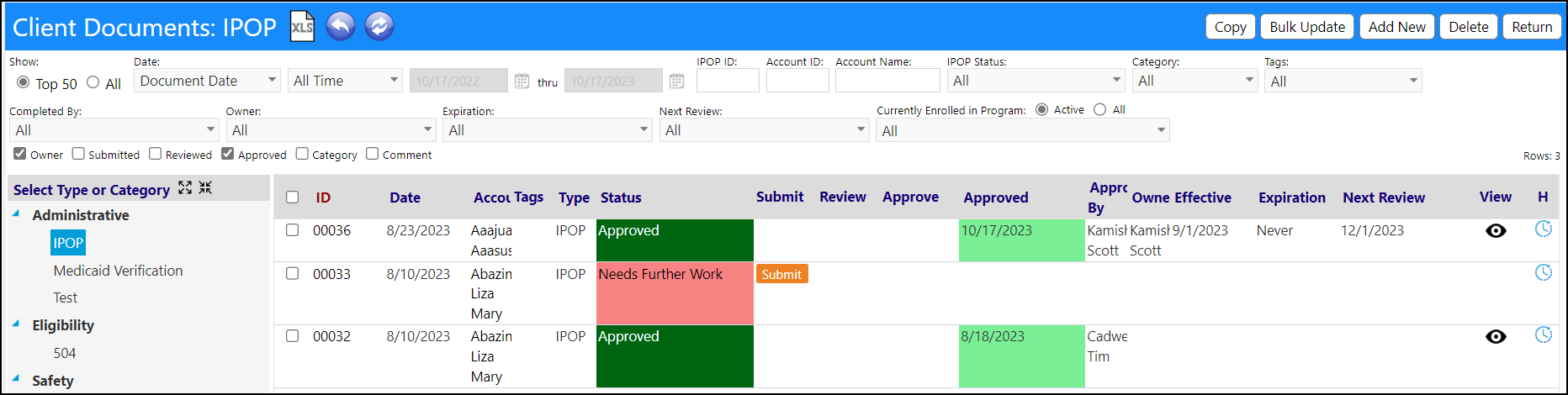Screen dimensions: 1568x395
Task: Check the row 00032 checkbox
Action: pyautogui.click(x=293, y=336)
